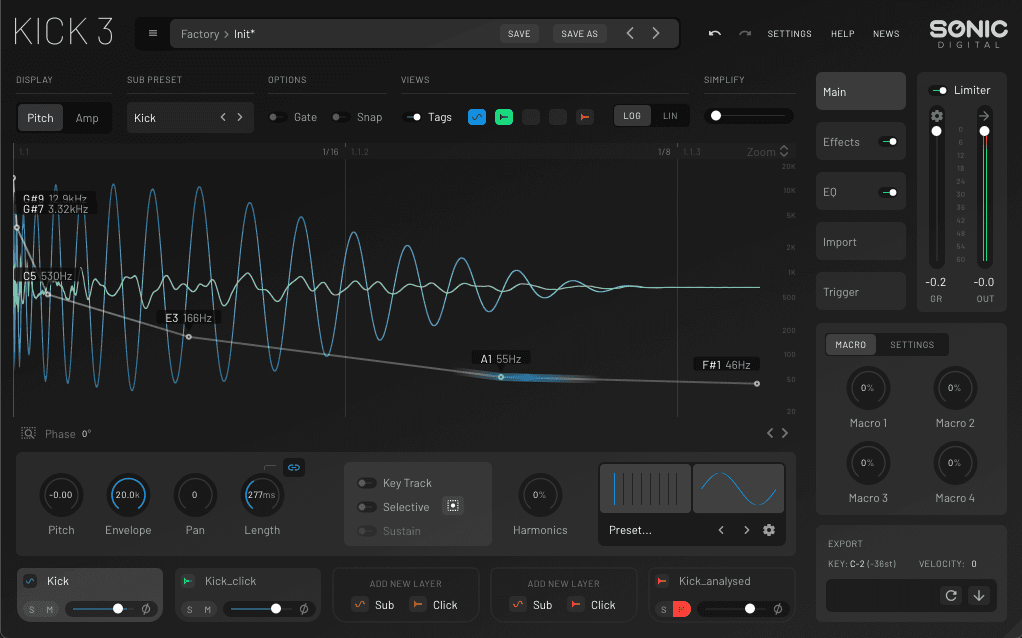Click the phase invert icon on Kick layer
1022x638 pixels.
[x=146, y=609]
